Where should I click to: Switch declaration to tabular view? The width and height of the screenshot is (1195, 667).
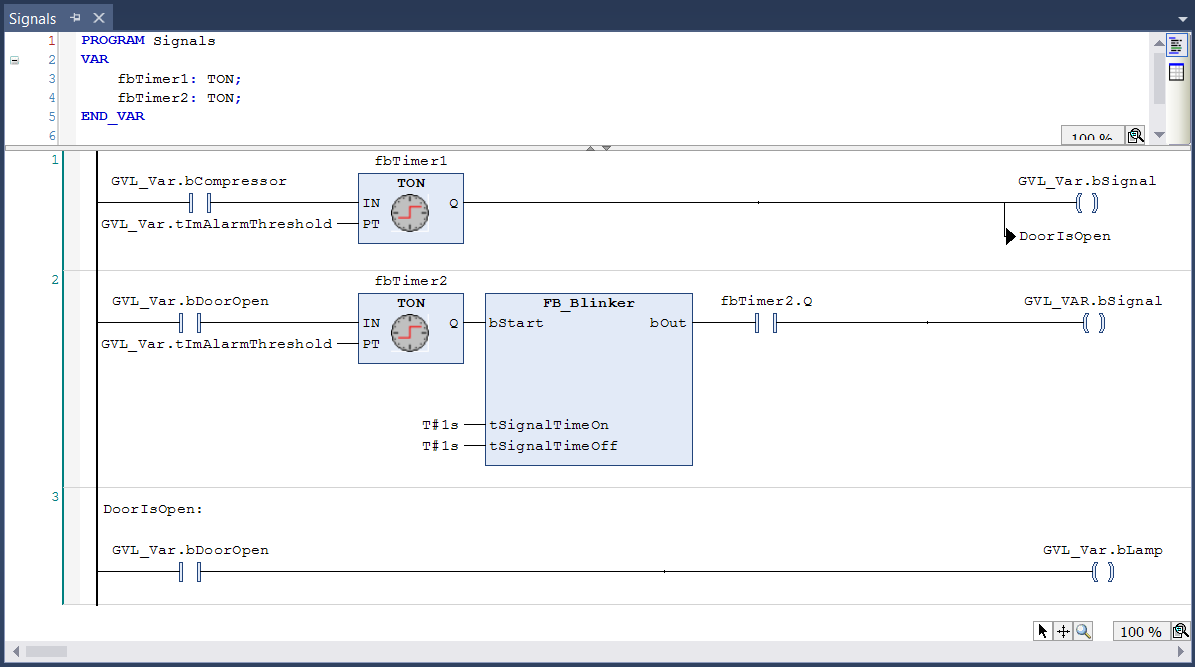(x=1176, y=72)
